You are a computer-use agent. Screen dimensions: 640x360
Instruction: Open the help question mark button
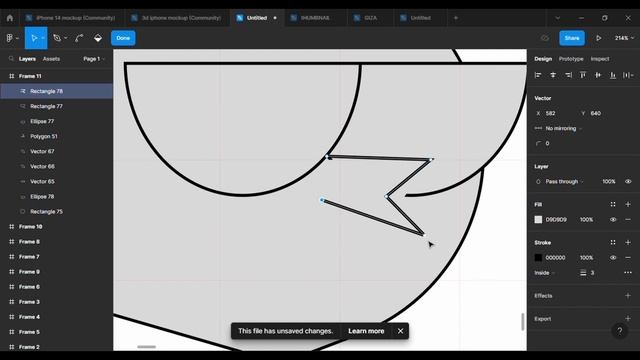coord(620,331)
